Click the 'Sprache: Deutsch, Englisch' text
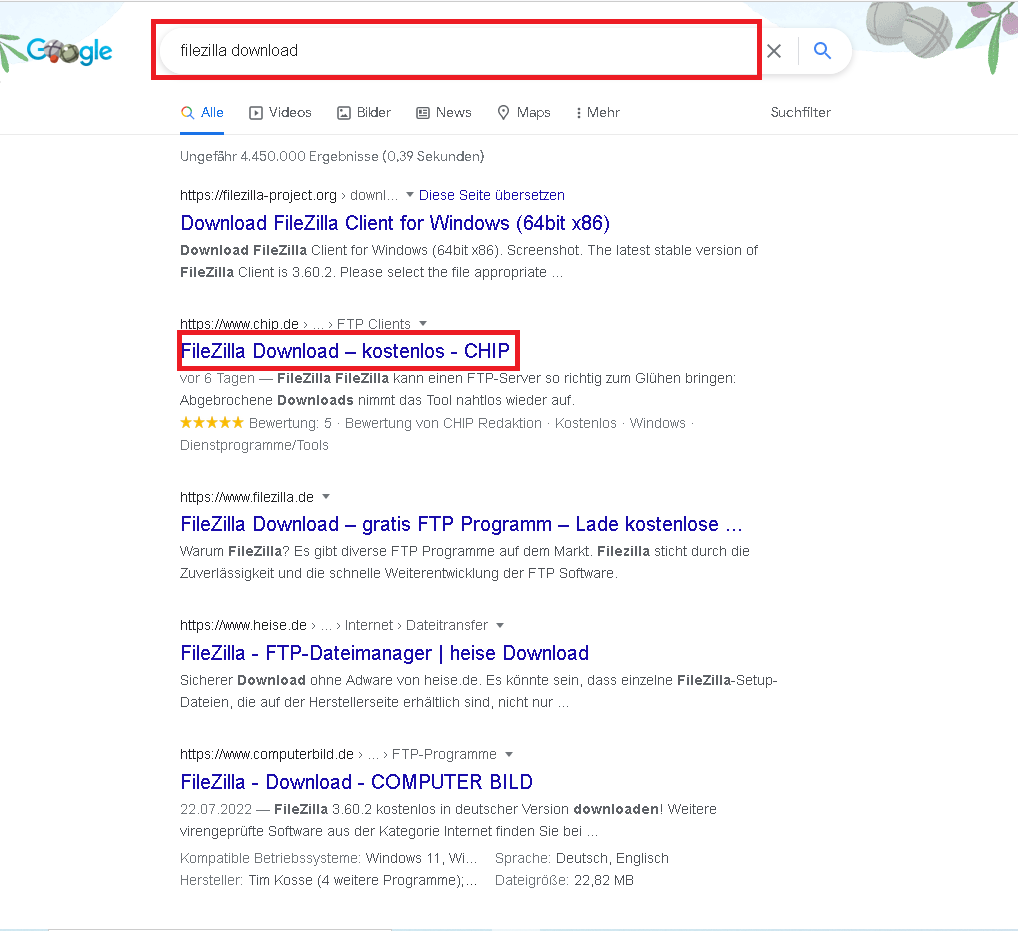This screenshot has height=931, width=1018. [582, 858]
